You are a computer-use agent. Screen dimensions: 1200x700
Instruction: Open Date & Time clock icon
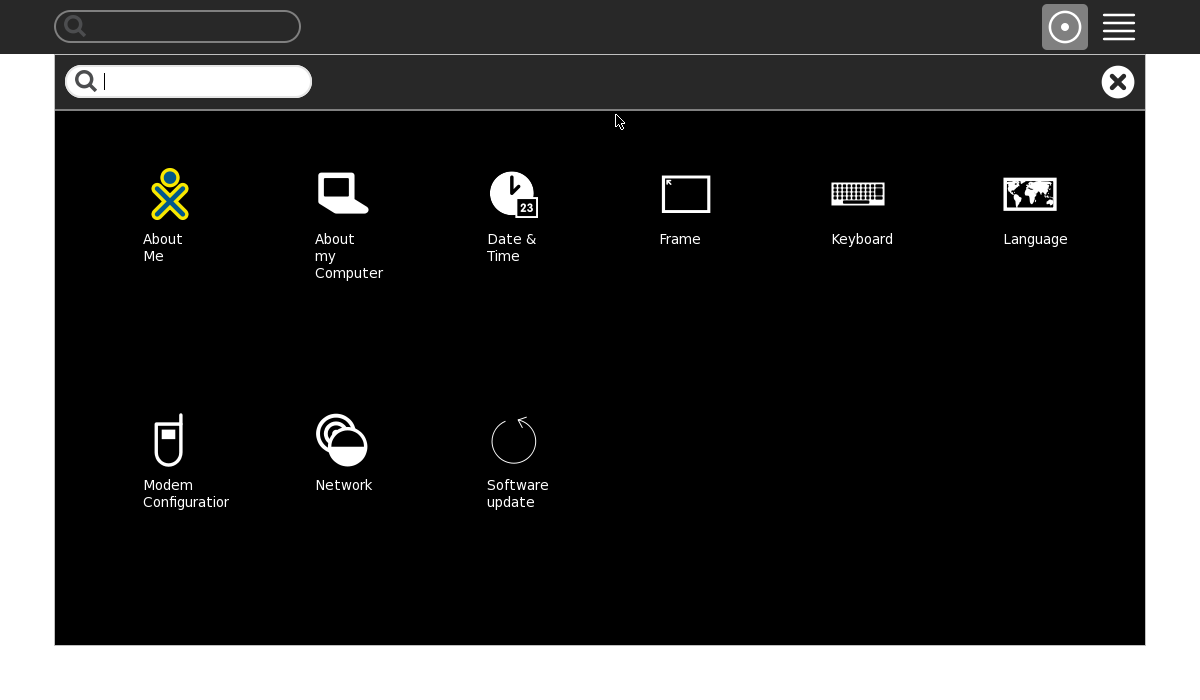(513, 194)
